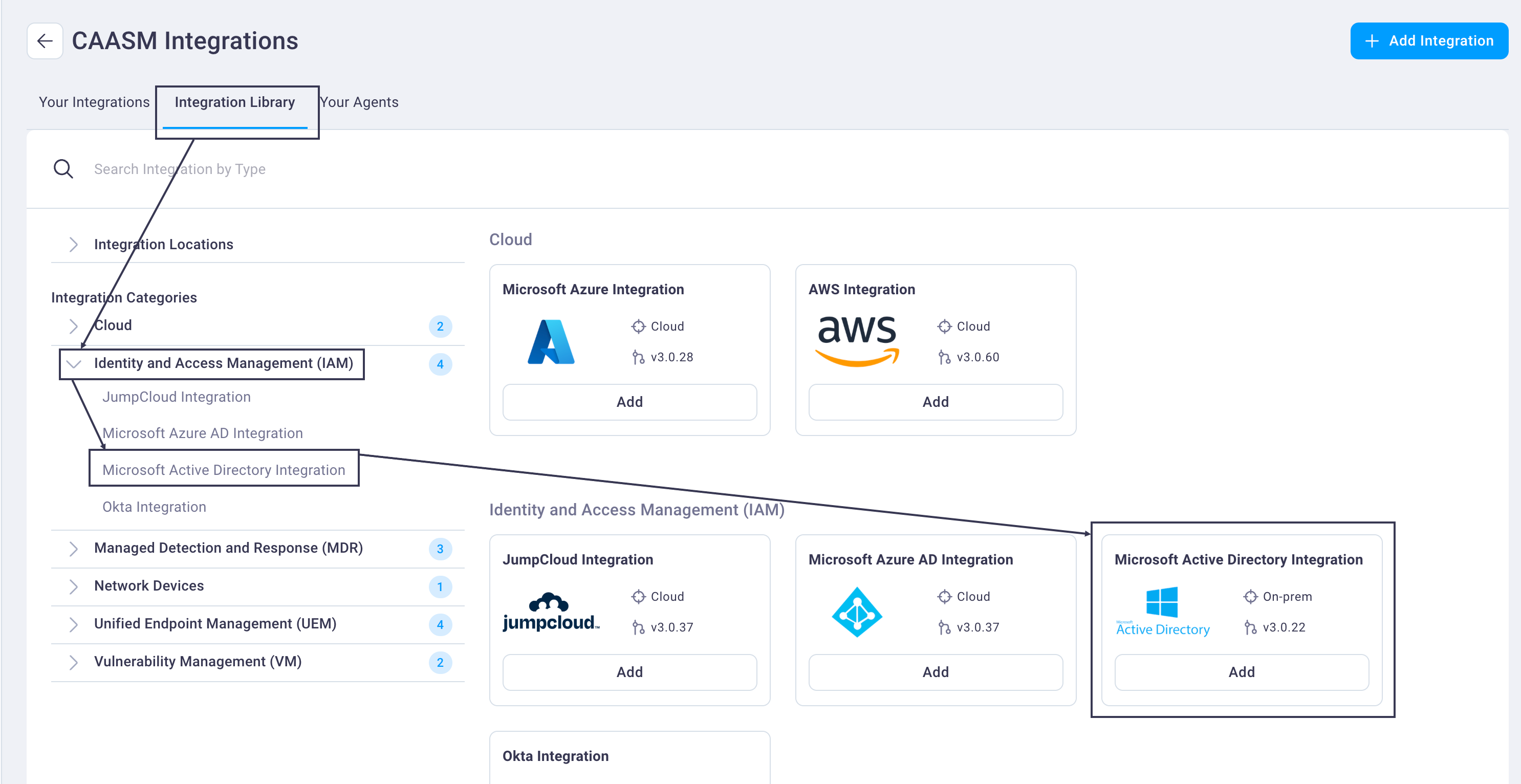Click the AWS logo
This screenshot has width=1521, height=784.
click(857, 341)
